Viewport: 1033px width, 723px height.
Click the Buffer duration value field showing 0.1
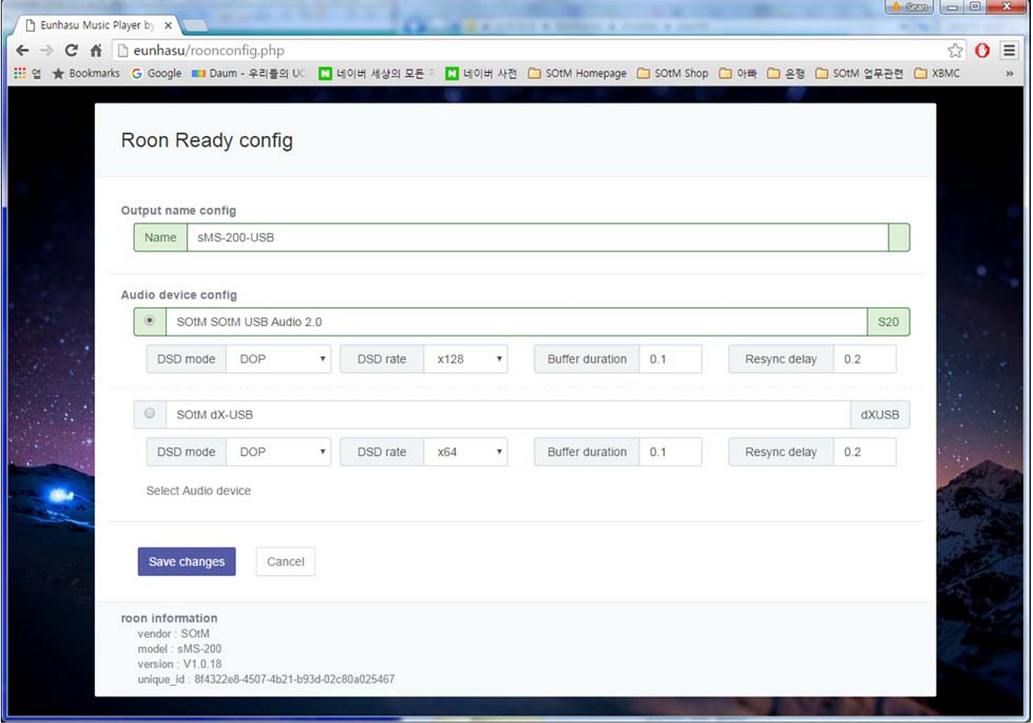(x=670, y=358)
